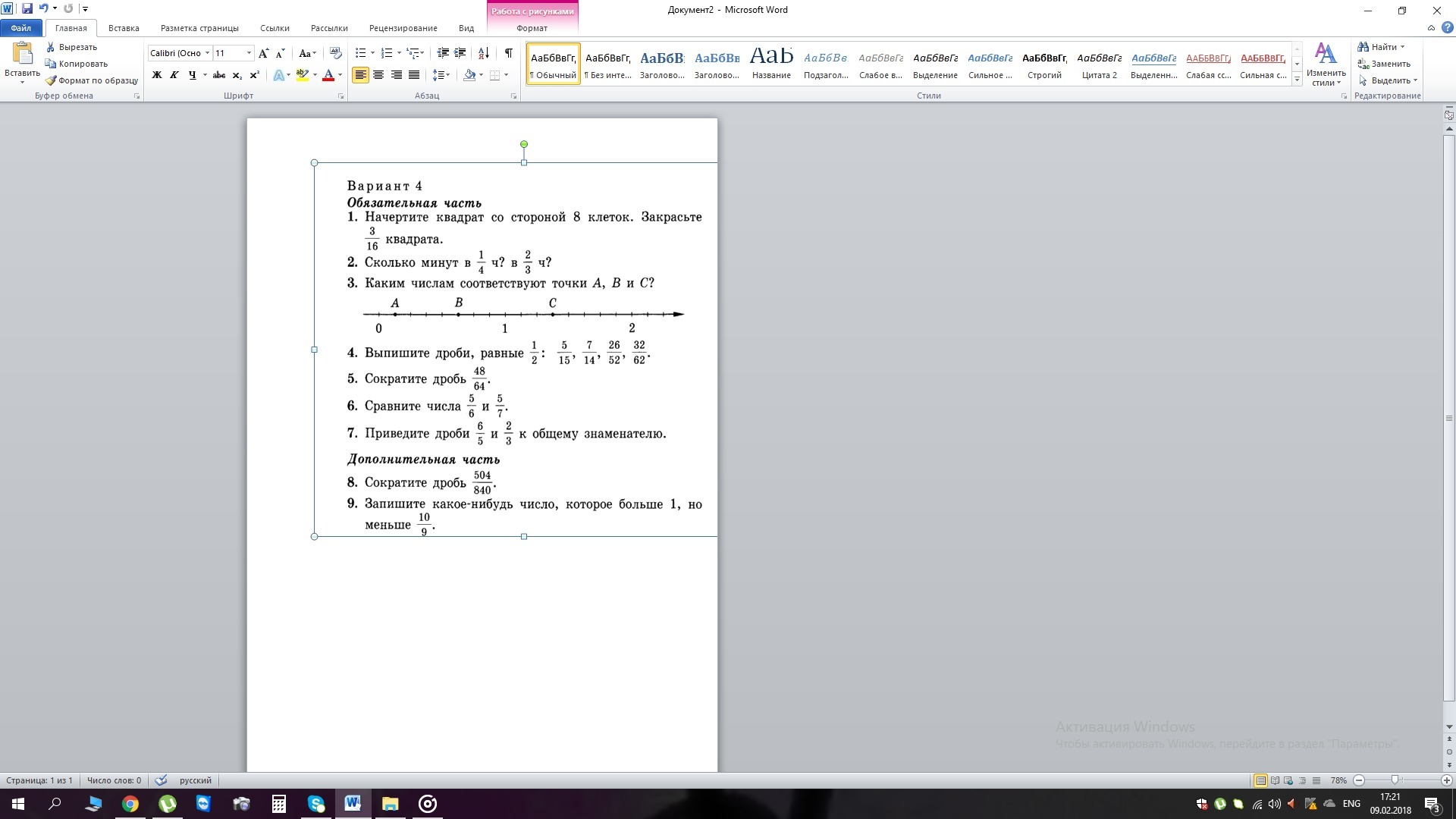Click the Заменить button
1456x819 pixels.
[x=1389, y=64]
